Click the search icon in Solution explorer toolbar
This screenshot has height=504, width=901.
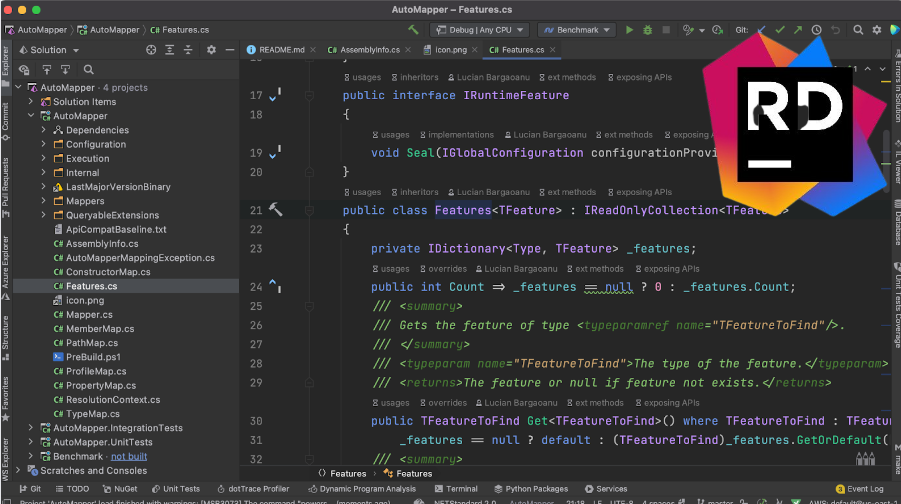(x=88, y=70)
